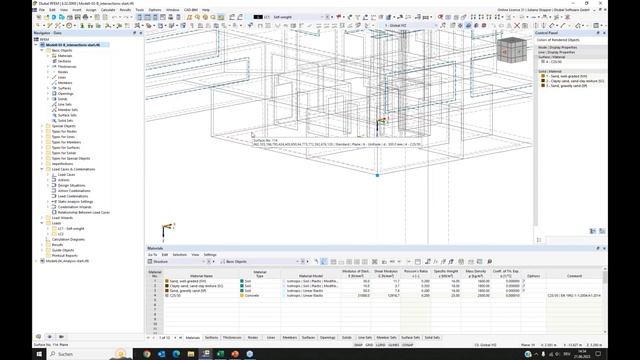Select Printout Reports in navigator
640x360 pixels.
[64, 256]
